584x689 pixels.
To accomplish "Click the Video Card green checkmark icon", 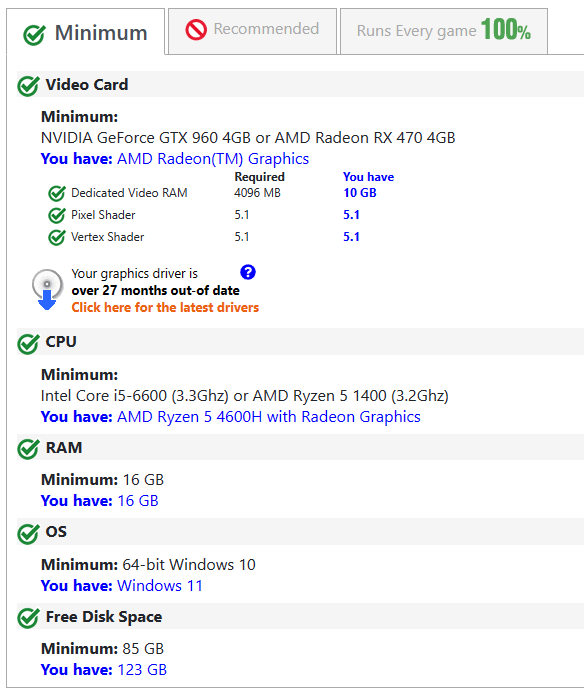I will [x=29, y=86].
